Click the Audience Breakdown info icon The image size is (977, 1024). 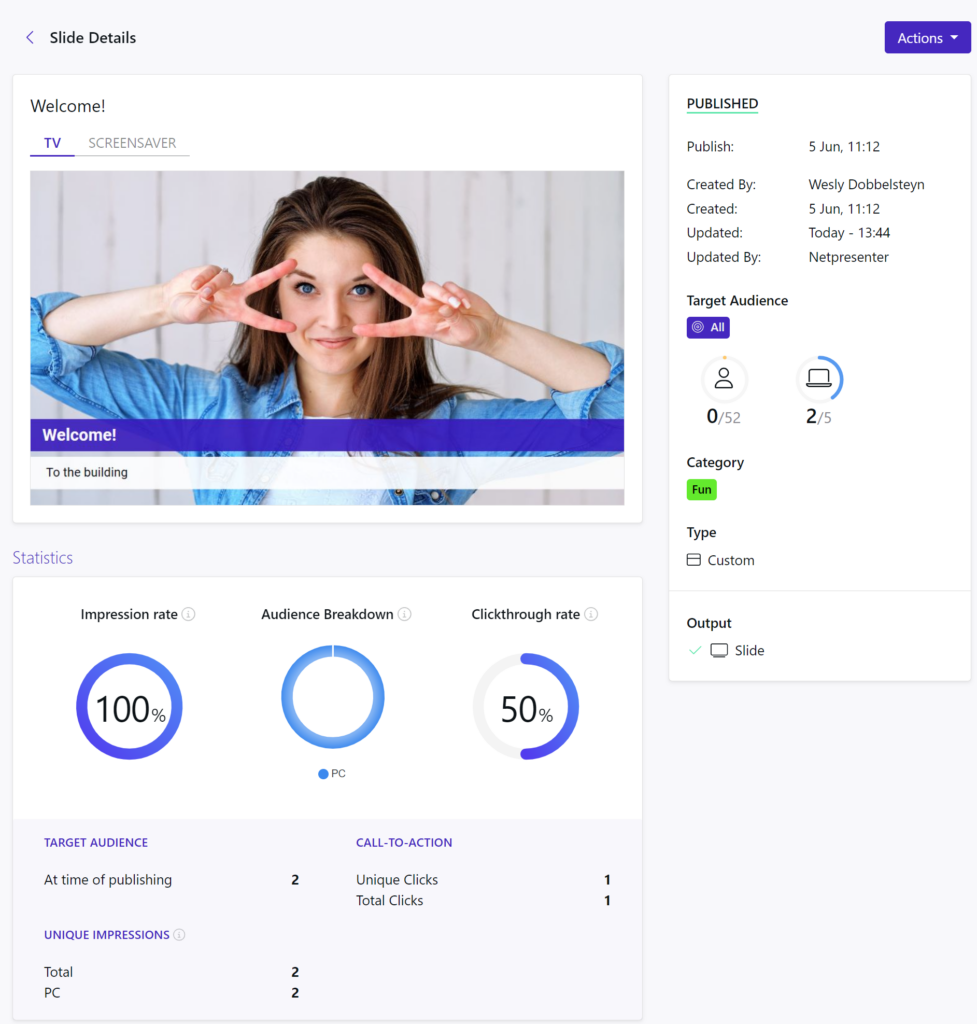point(405,614)
